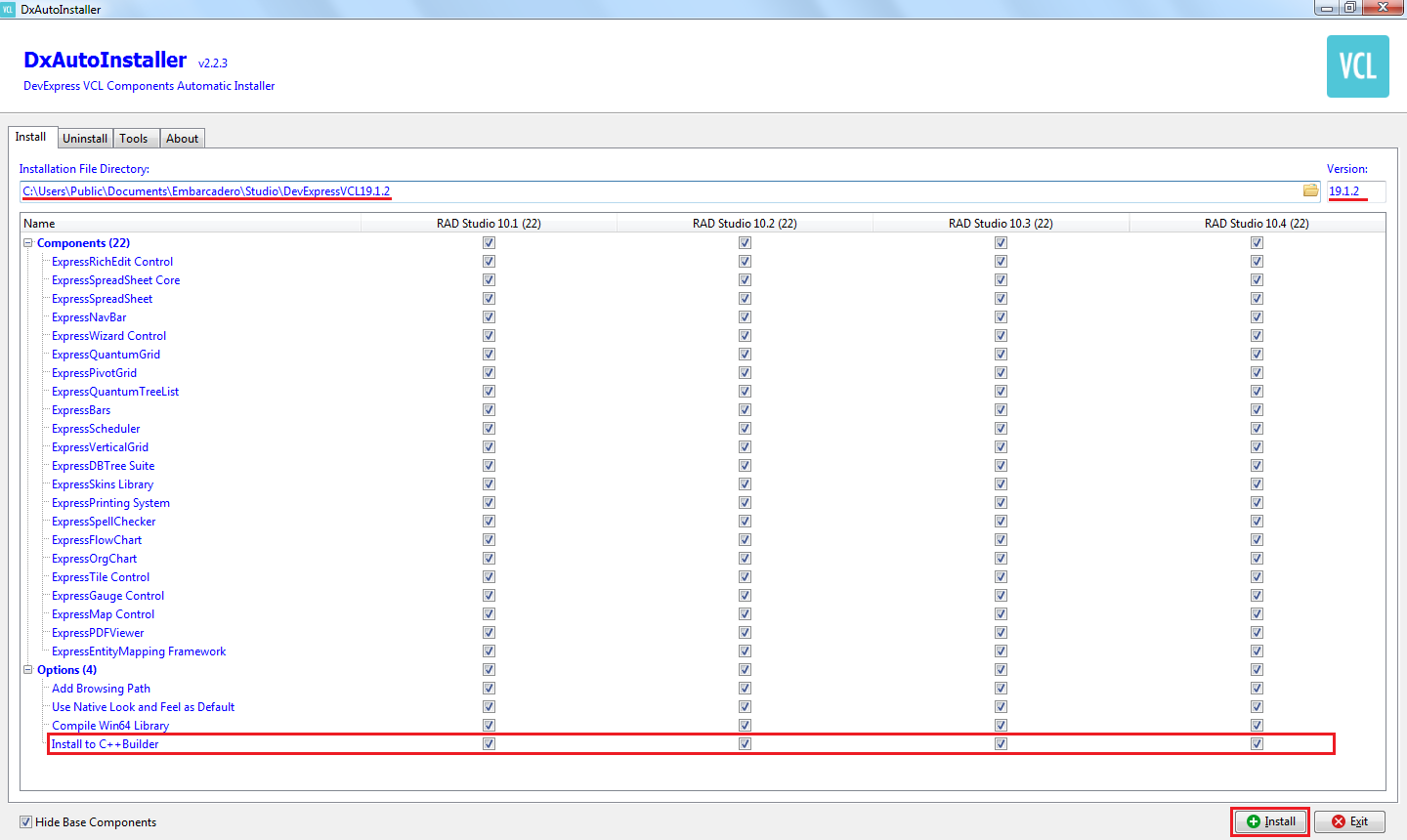Click the RAD Studio 10.3 (22) column header
Image resolution: width=1407 pixels, height=840 pixels.
[1001, 224]
